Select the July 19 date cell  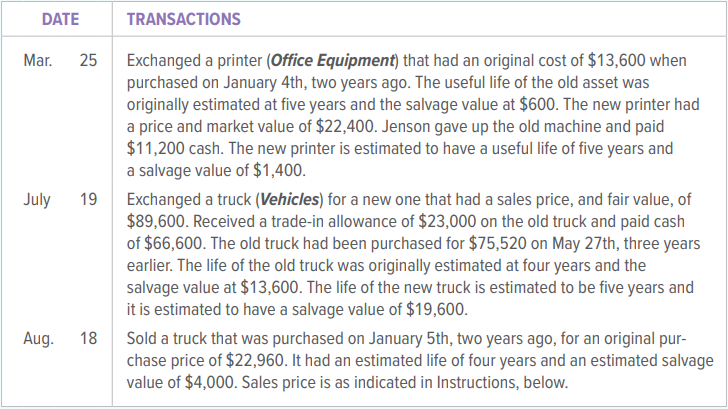(x=60, y=200)
